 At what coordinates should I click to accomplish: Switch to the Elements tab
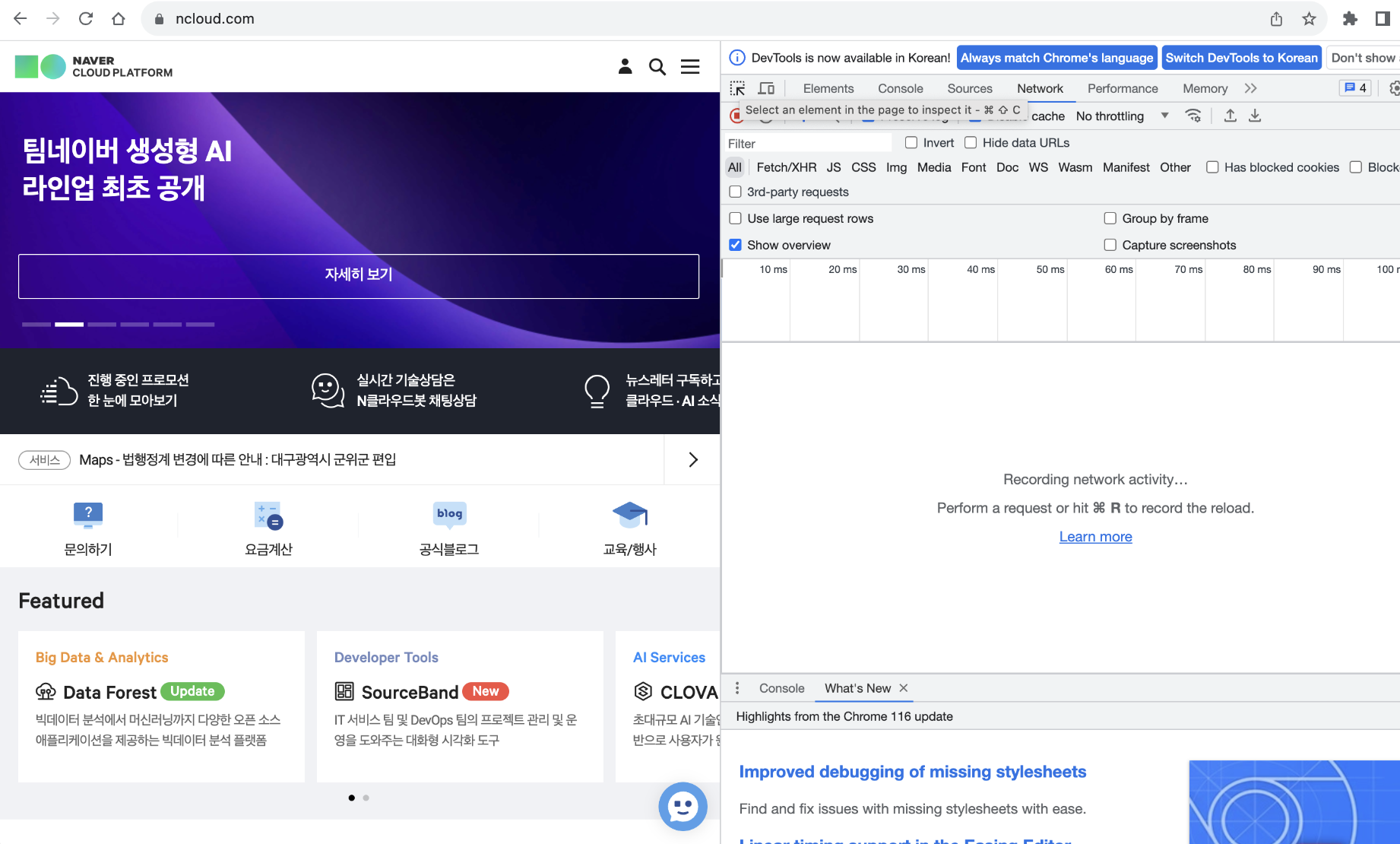(x=828, y=88)
